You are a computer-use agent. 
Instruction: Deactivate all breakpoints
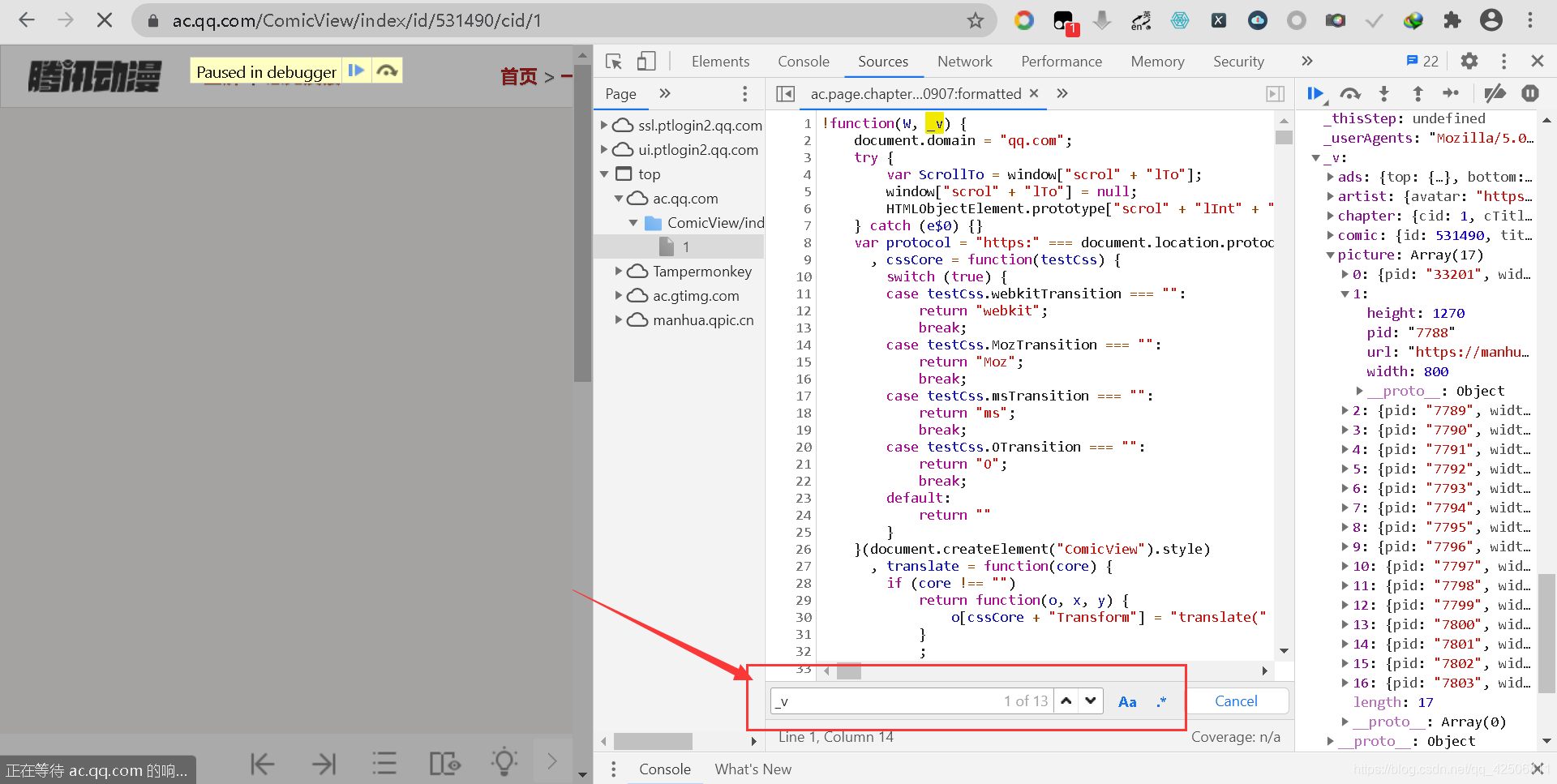coord(1495,94)
